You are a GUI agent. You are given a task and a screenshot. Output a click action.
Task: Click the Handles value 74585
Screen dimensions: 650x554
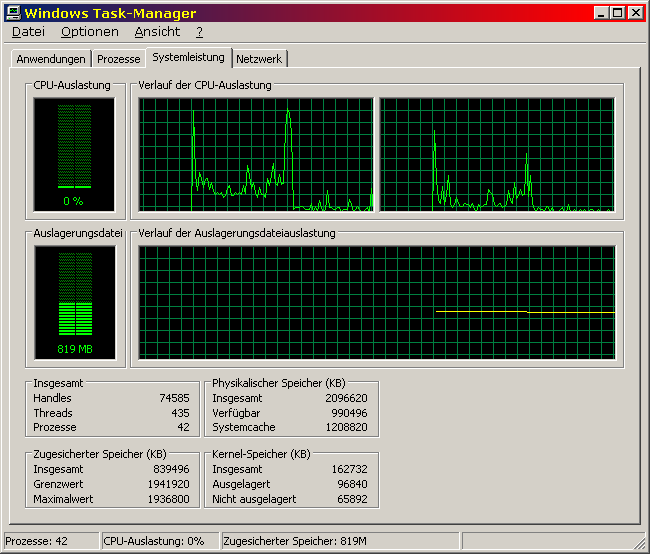(175, 398)
